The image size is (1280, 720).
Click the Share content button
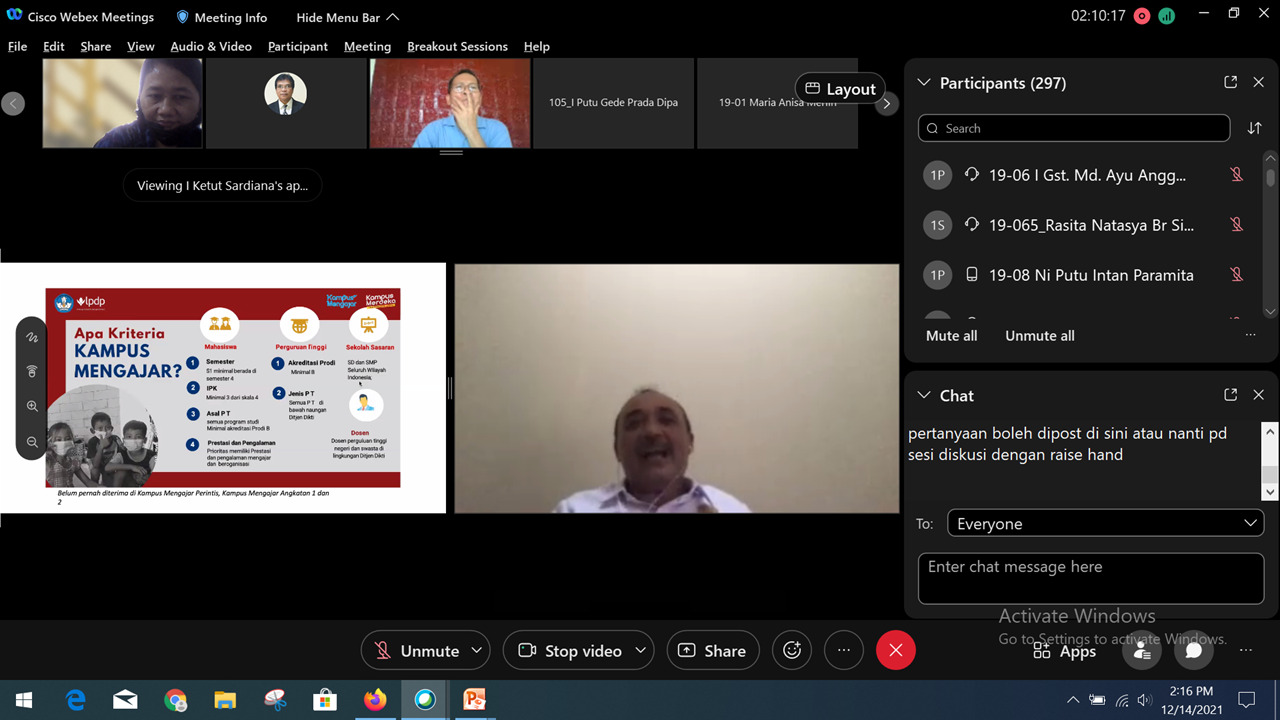tap(713, 650)
